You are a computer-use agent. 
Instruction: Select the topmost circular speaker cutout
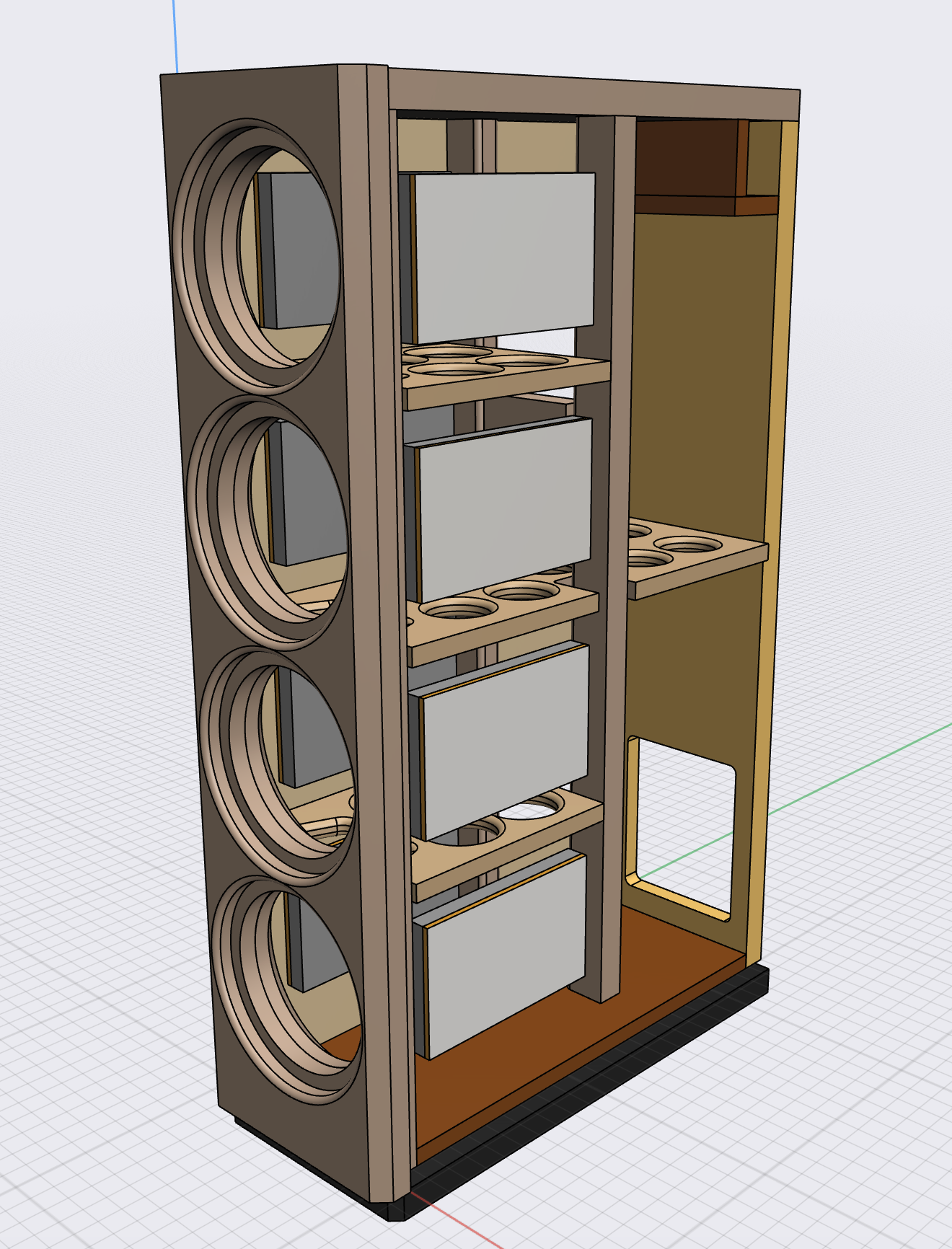[x=258, y=256]
